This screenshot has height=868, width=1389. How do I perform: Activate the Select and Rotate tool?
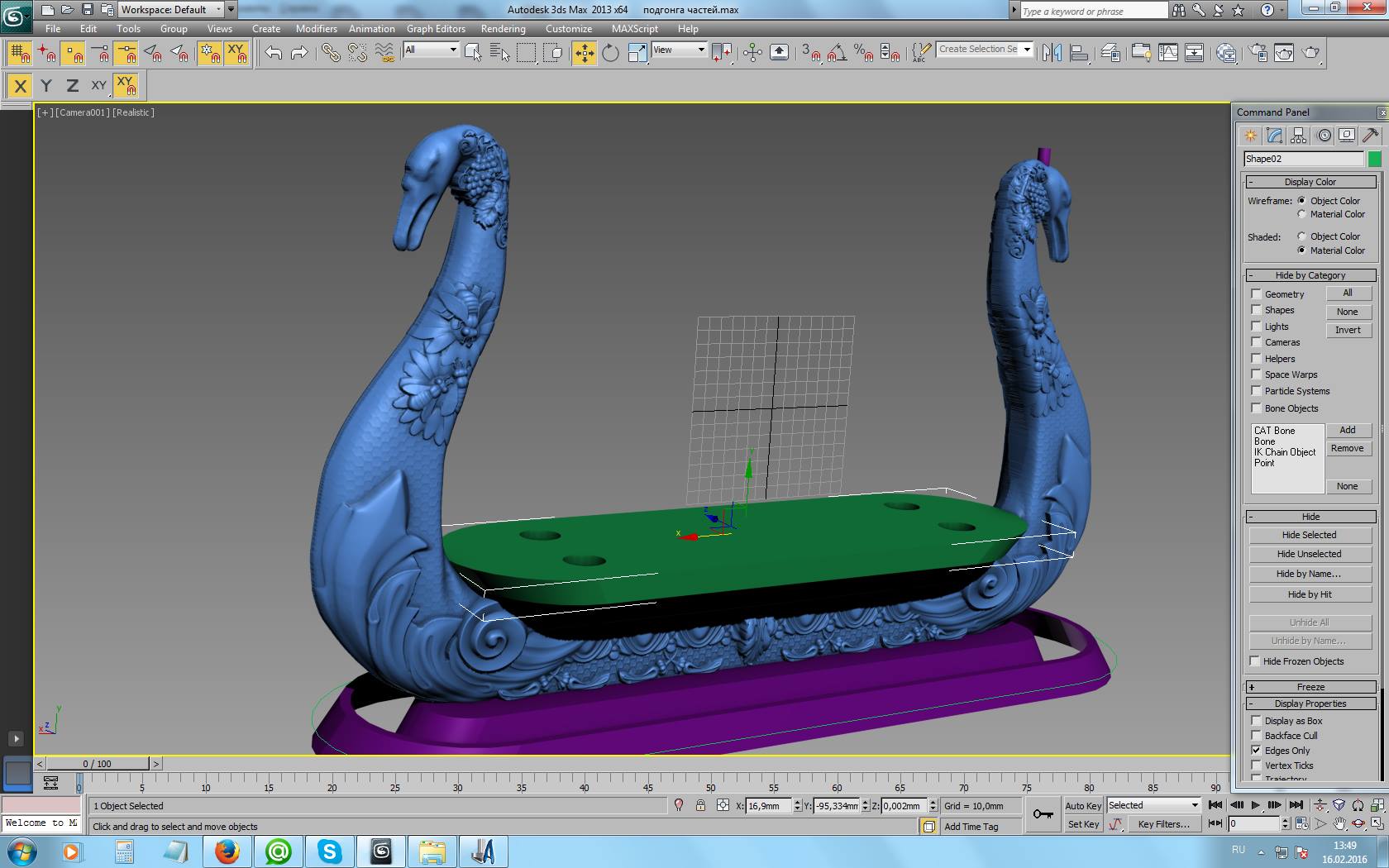point(610,53)
